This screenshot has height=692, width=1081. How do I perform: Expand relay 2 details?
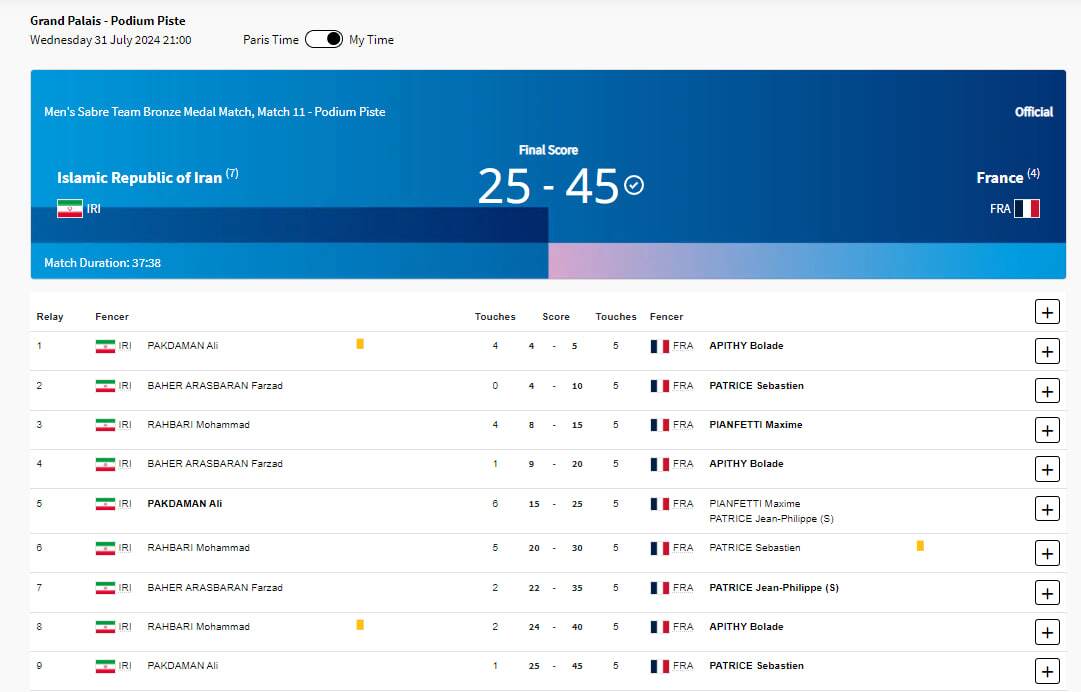coord(1046,391)
